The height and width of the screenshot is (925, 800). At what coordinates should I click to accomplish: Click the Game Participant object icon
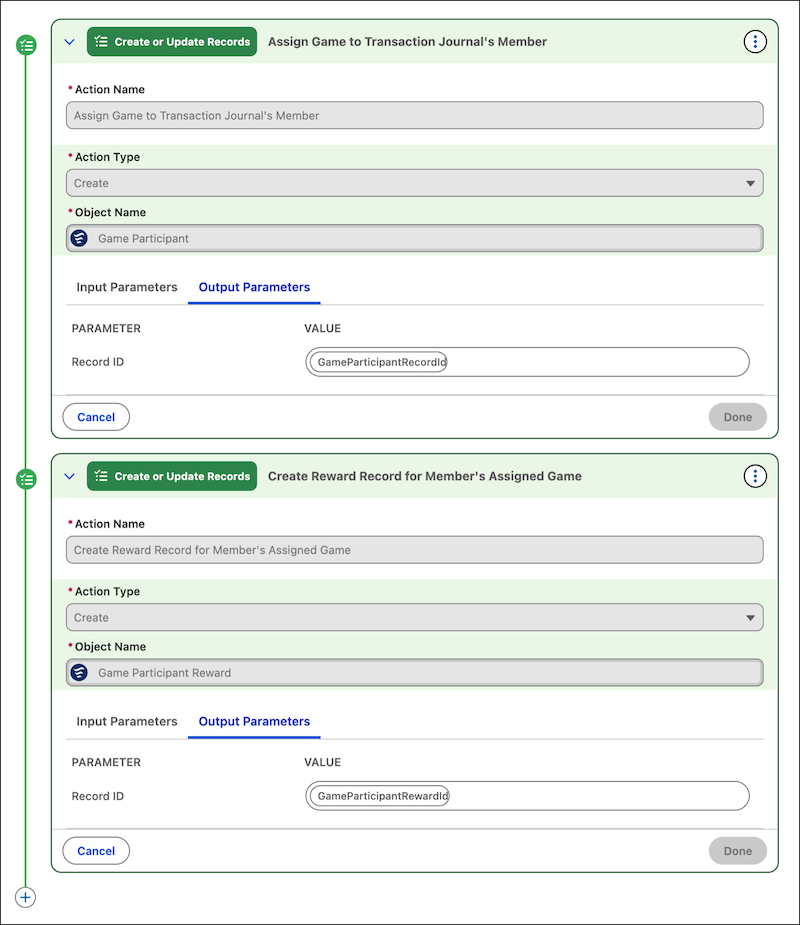click(x=80, y=238)
